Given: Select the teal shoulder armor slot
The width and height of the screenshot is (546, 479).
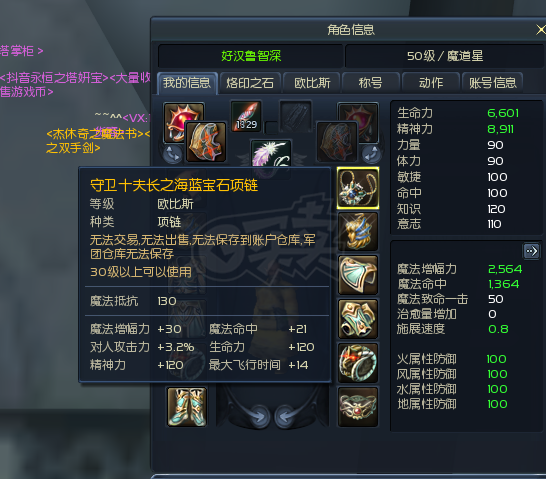Looking at the screenshot, I should 358,275.
